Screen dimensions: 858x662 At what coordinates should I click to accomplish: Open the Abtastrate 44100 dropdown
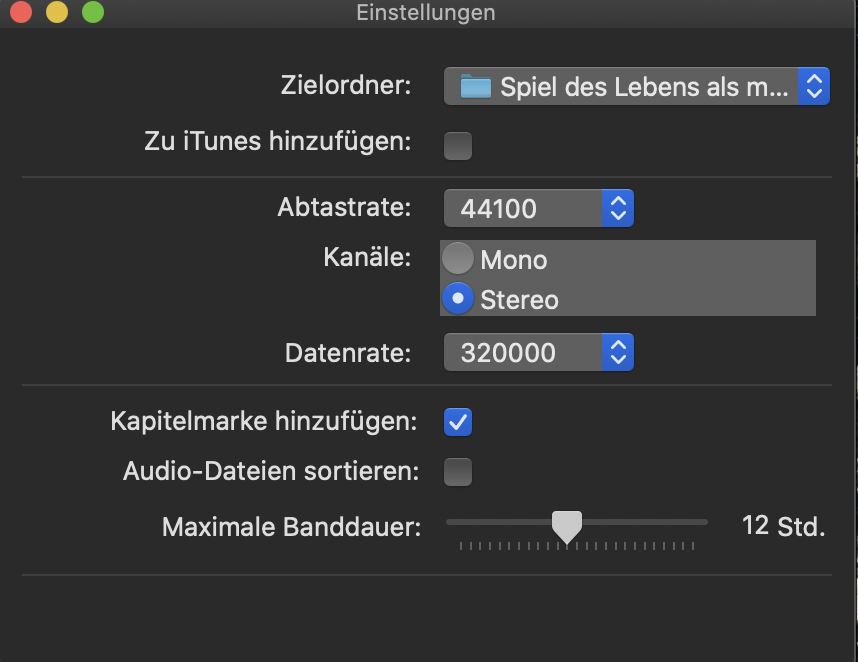point(525,209)
